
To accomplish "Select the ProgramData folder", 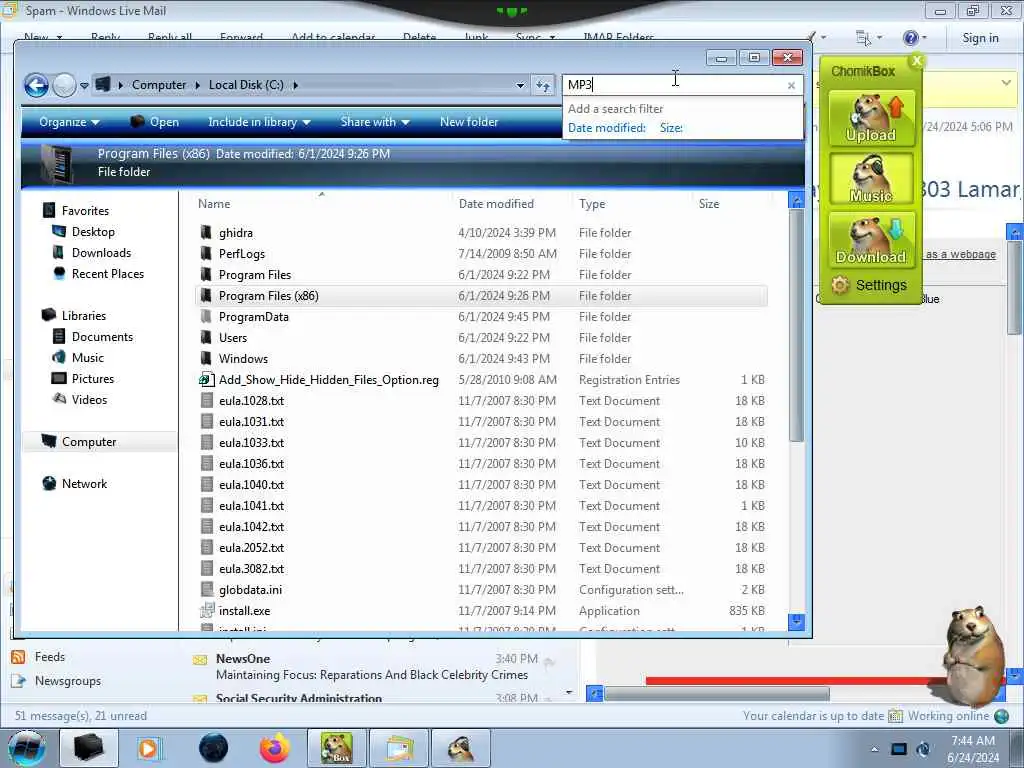I will pyautogui.click(x=253, y=317).
